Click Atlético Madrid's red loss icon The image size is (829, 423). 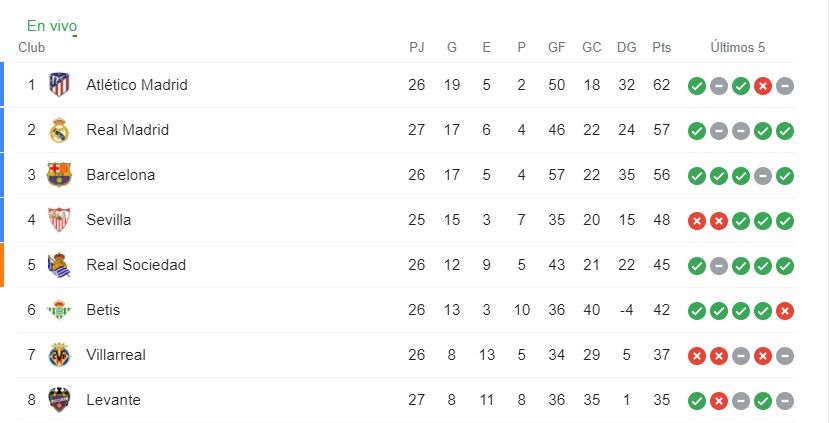[x=762, y=86]
